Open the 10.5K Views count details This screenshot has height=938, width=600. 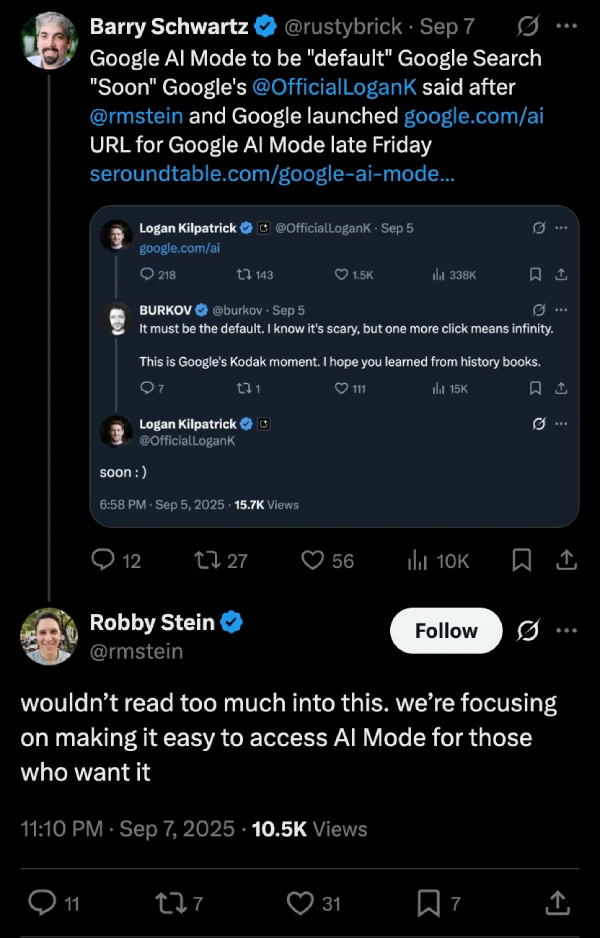click(309, 829)
